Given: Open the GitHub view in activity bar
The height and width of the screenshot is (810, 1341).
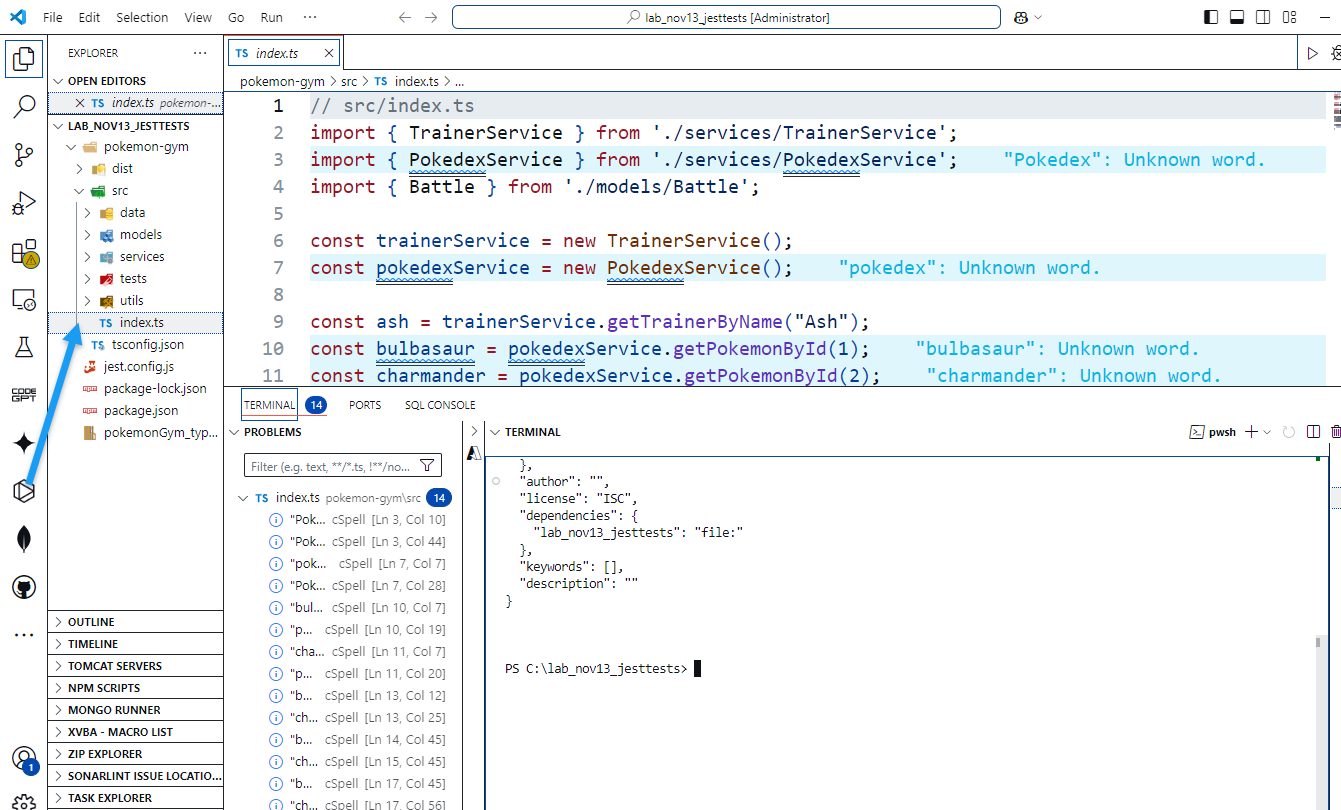Looking at the screenshot, I should point(23,587).
